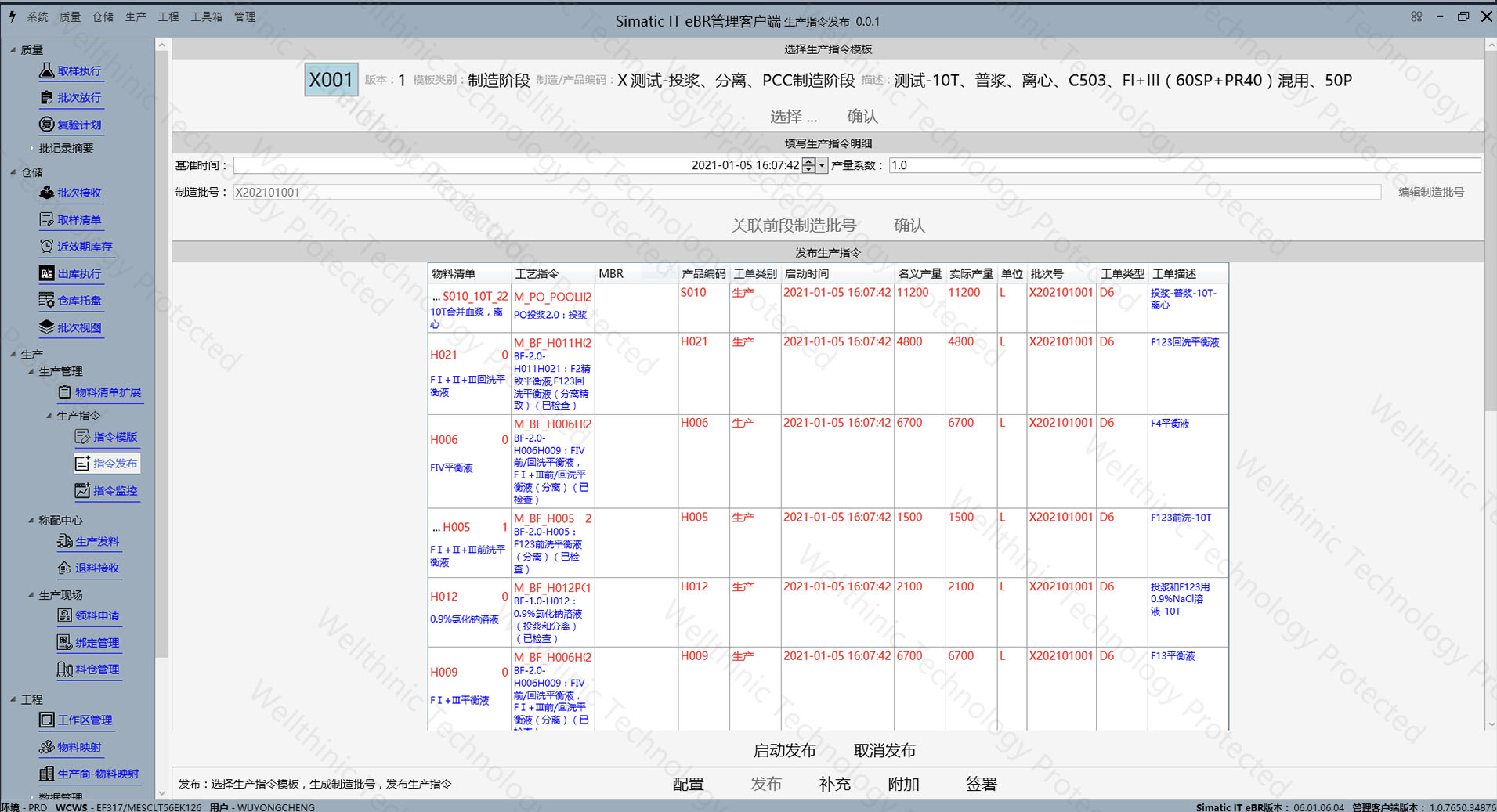This screenshot has height=812, width=1497.
Task: Open the 生产 menu in menu bar
Action: (x=136, y=16)
